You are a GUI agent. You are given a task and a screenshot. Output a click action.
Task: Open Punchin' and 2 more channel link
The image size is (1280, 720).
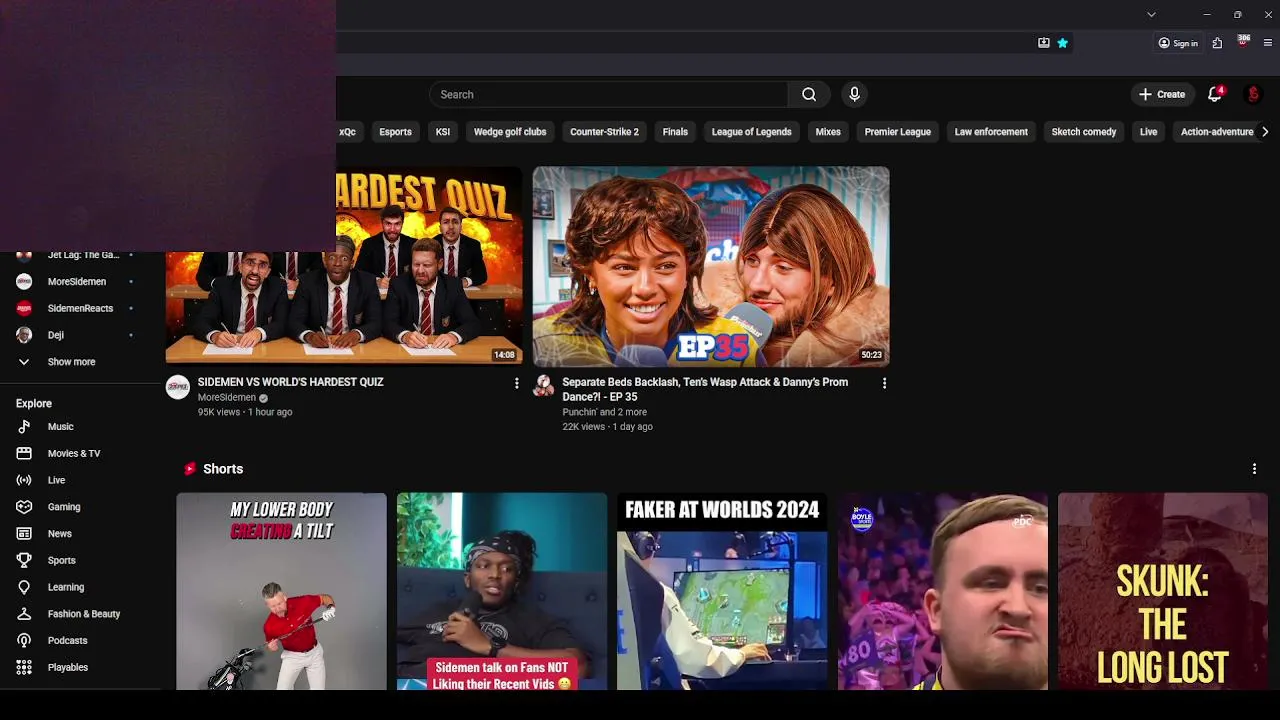[604, 412]
